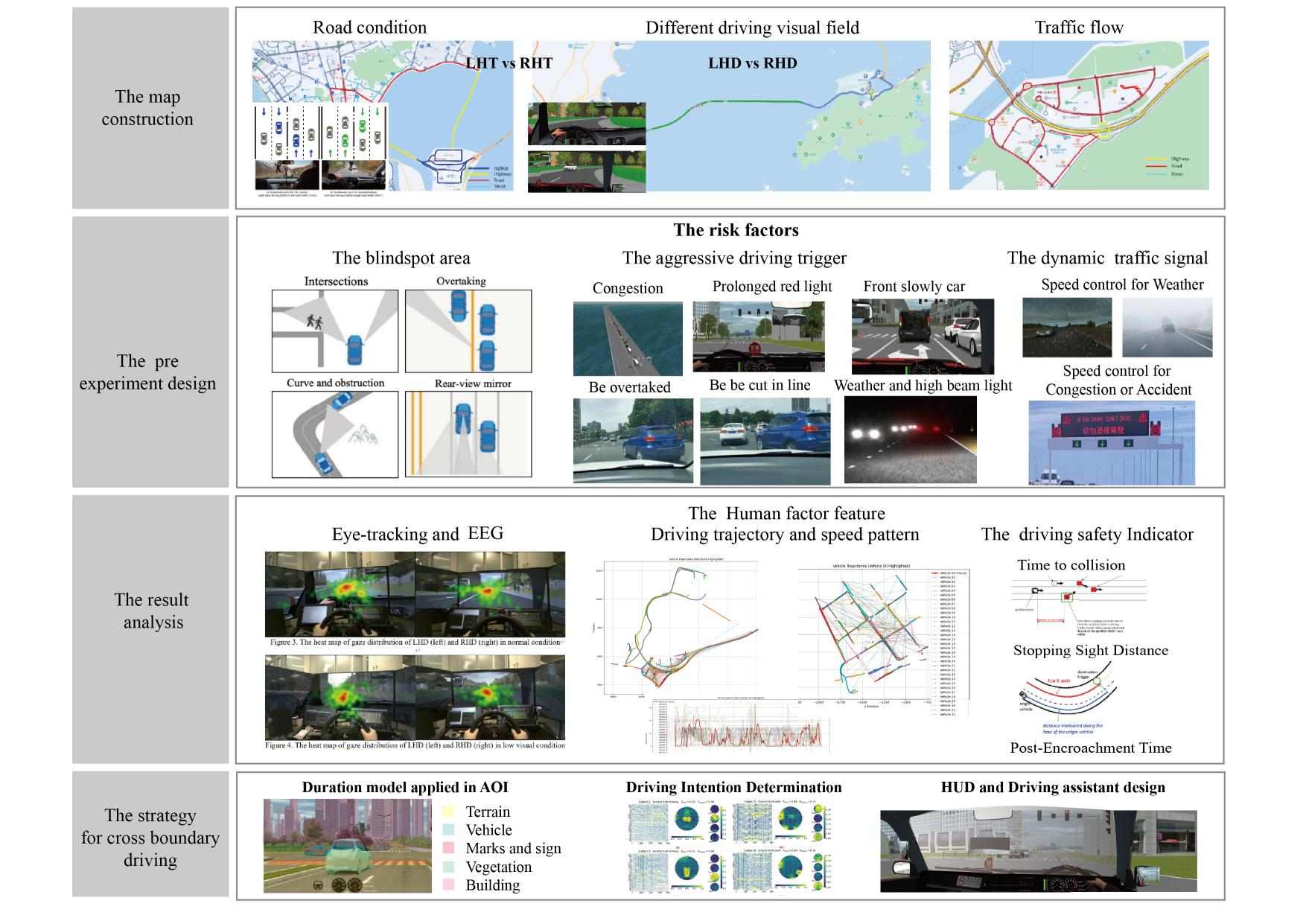Click 'The strategy for cross boundary driving' label
Image resolution: width=1306 pixels, height=924 pixels.
click(150, 838)
